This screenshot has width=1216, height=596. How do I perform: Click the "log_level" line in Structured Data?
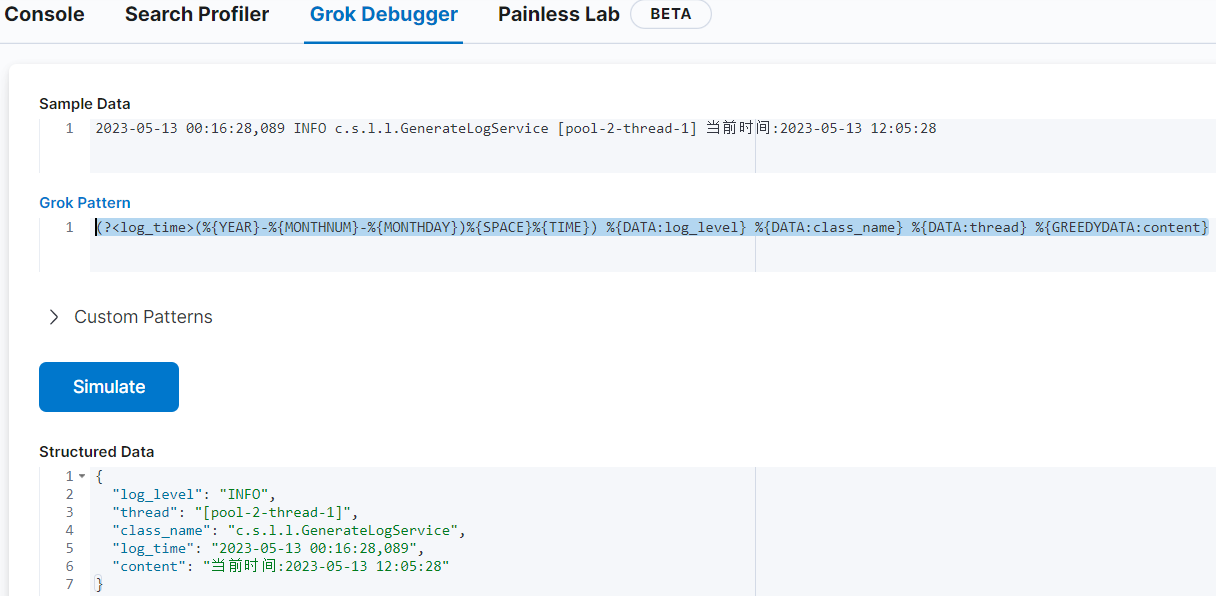193,494
